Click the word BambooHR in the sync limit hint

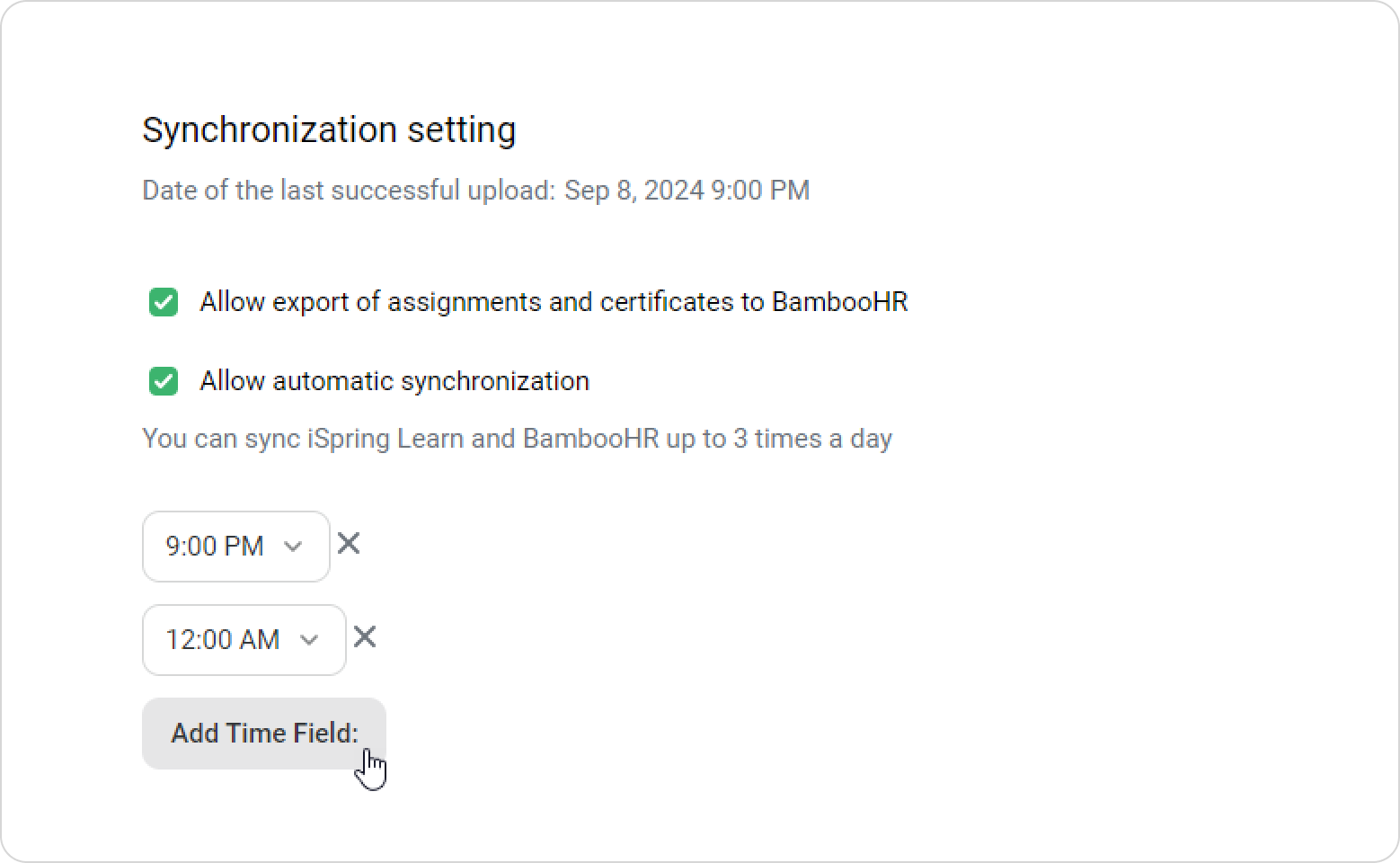point(590,439)
